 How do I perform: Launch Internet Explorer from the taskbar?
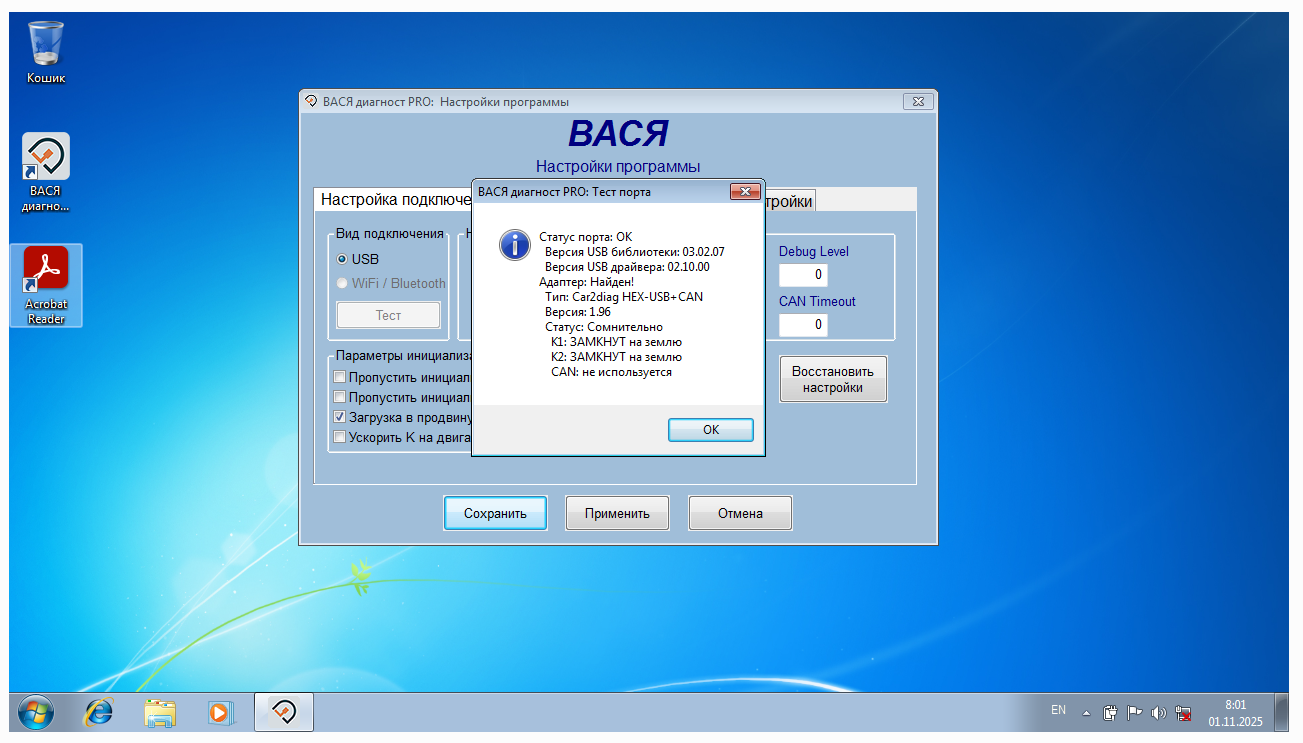[98, 712]
